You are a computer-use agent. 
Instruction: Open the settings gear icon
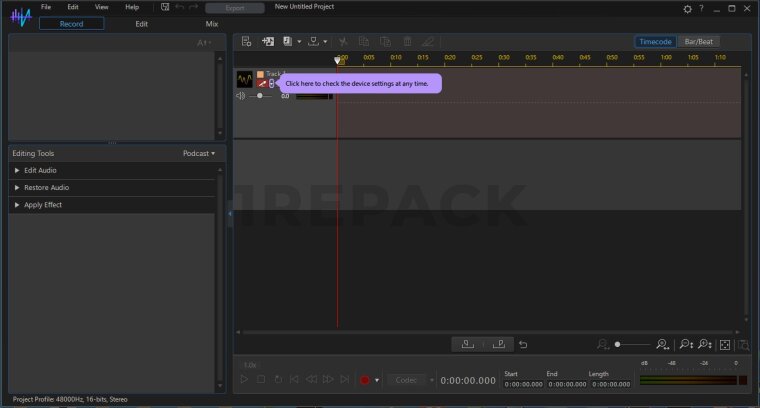(x=687, y=8)
